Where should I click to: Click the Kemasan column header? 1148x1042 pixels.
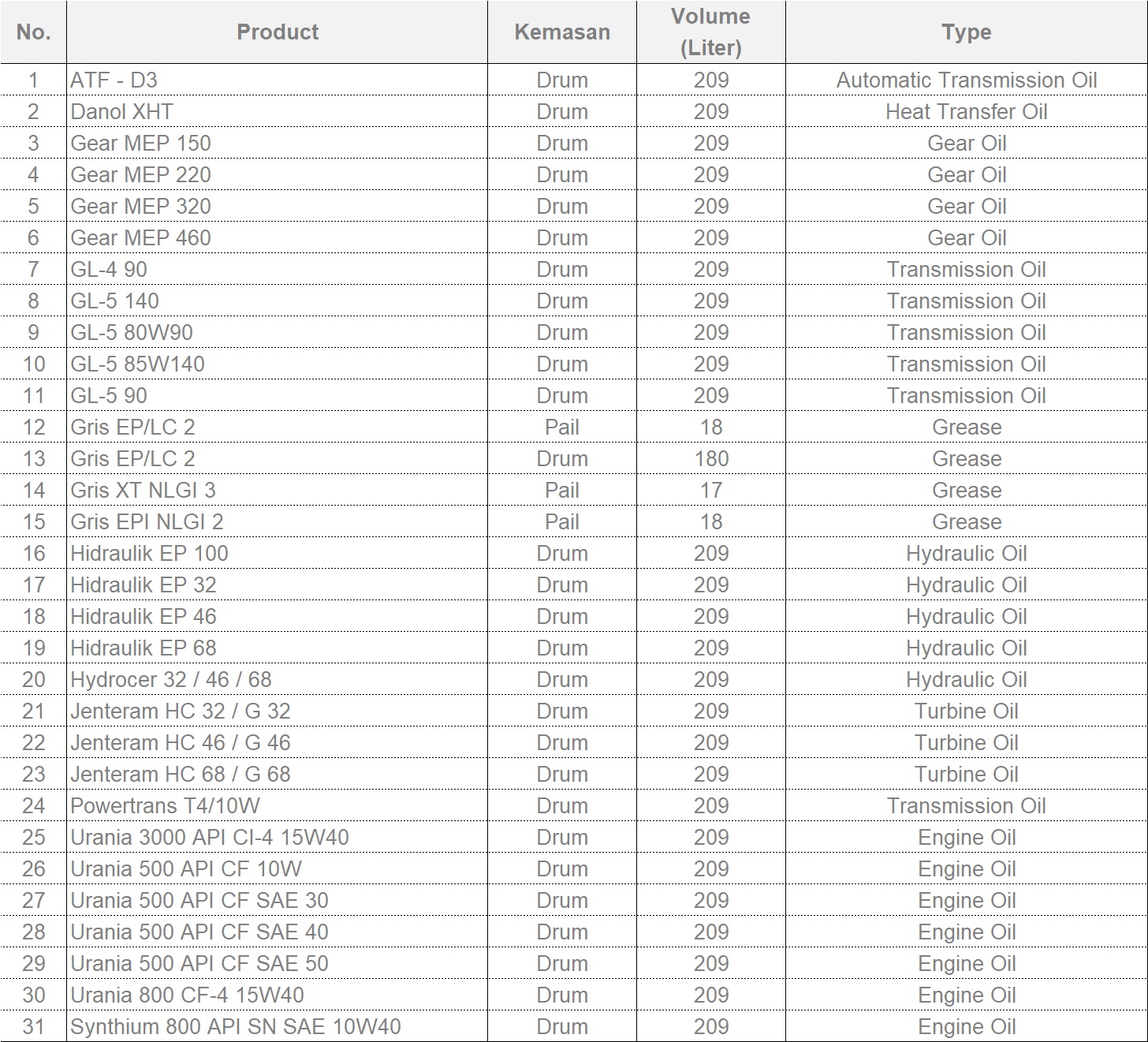tap(561, 32)
